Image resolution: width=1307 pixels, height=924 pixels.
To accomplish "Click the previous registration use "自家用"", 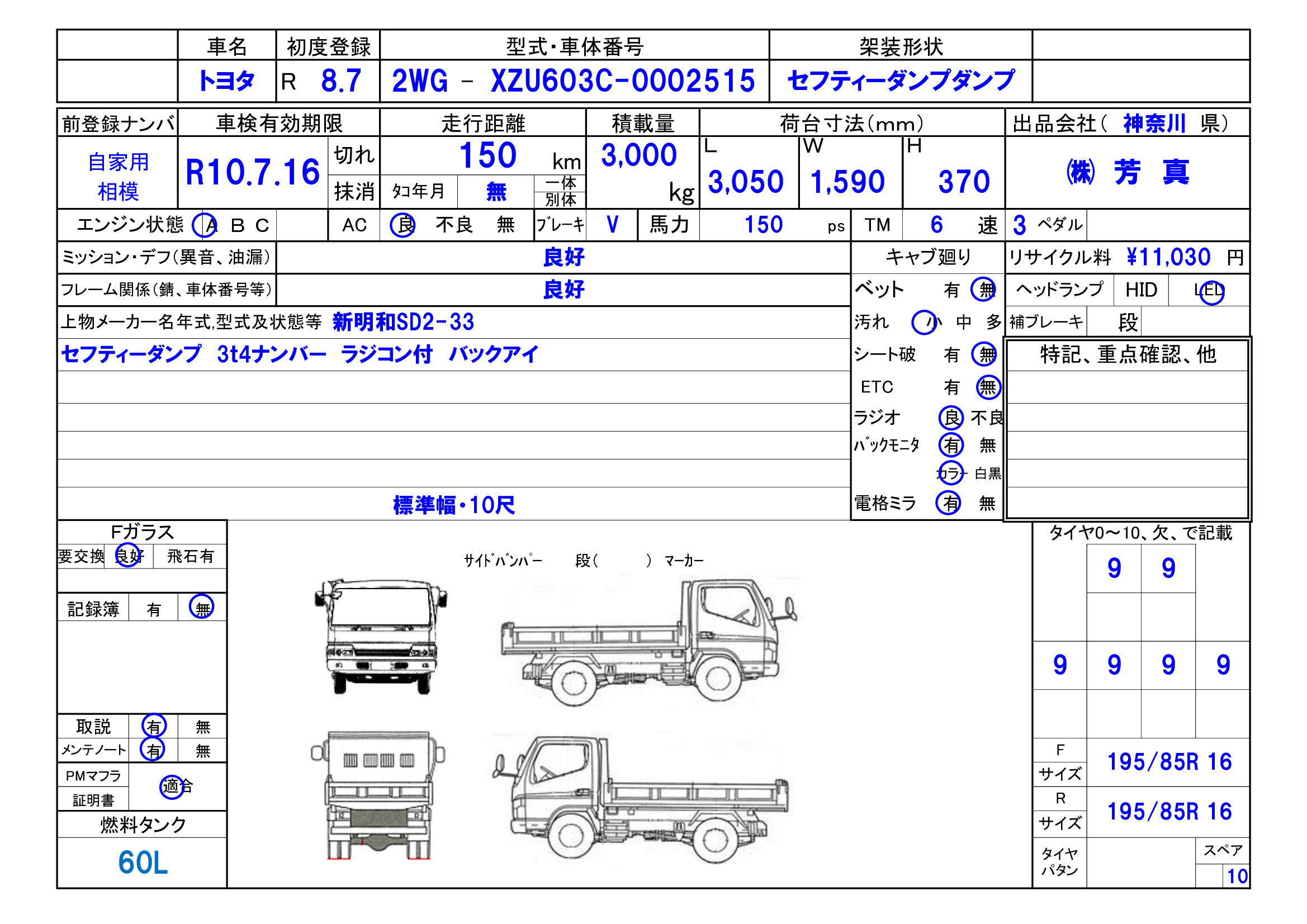I will point(119,162).
